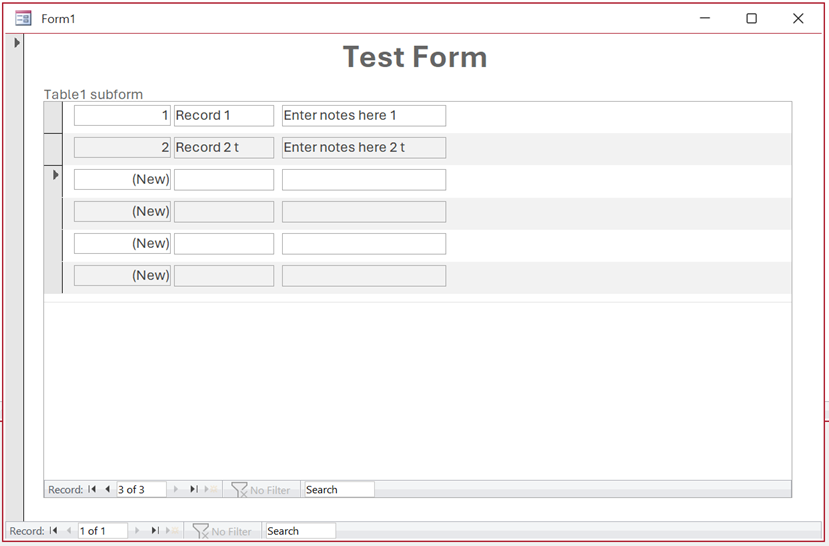
Task: Close the Form1 window
Action: (798, 18)
